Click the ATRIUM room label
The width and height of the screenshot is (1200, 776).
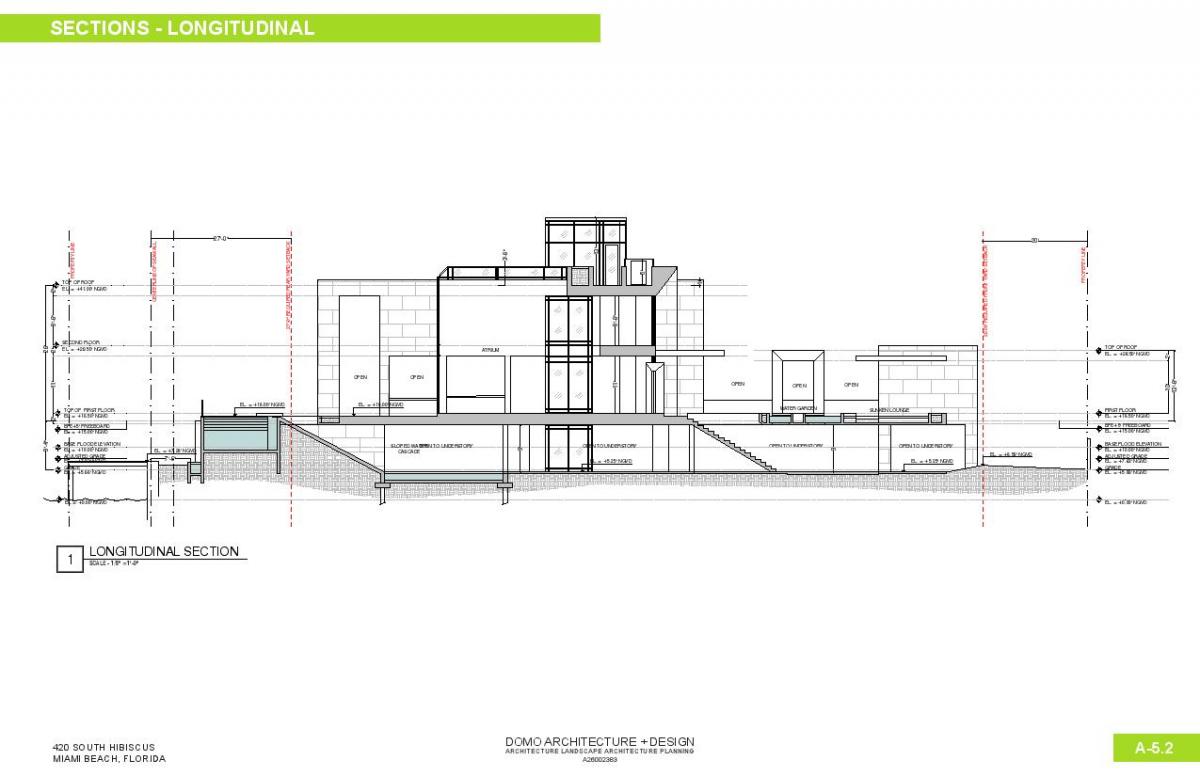click(x=490, y=351)
